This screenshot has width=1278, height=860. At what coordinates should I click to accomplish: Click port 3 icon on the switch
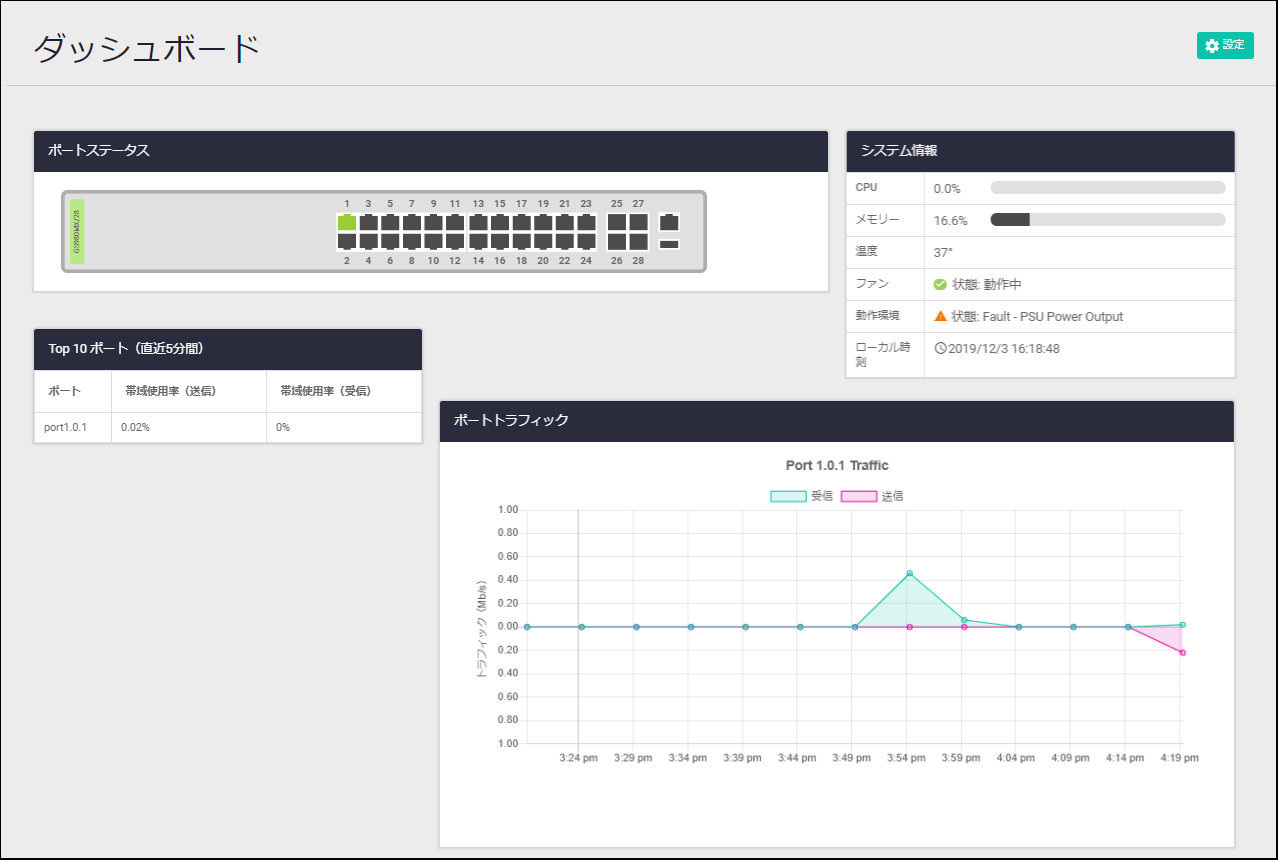click(x=368, y=222)
